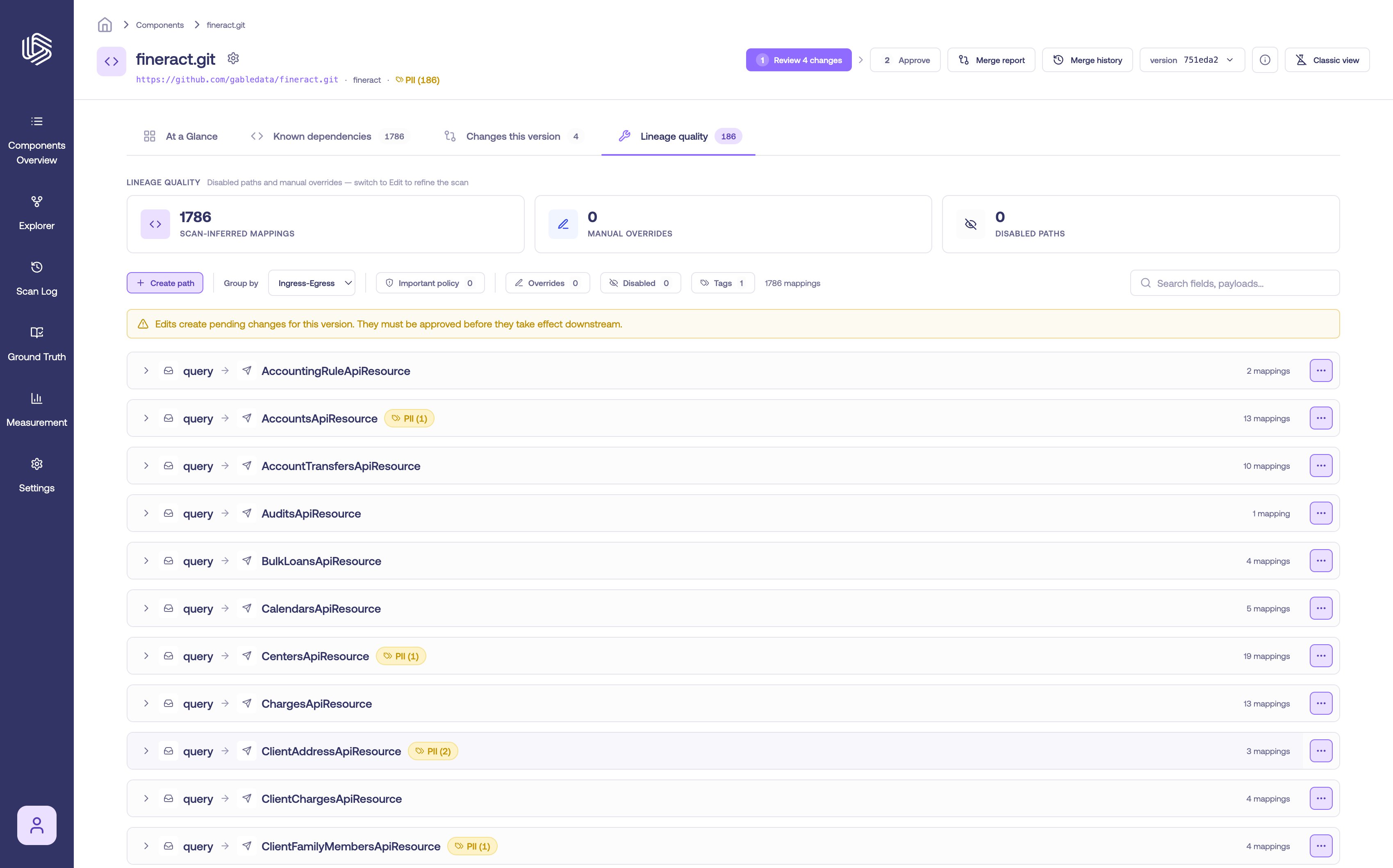Click the user profile avatar button
The height and width of the screenshot is (868, 1393).
[x=37, y=825]
